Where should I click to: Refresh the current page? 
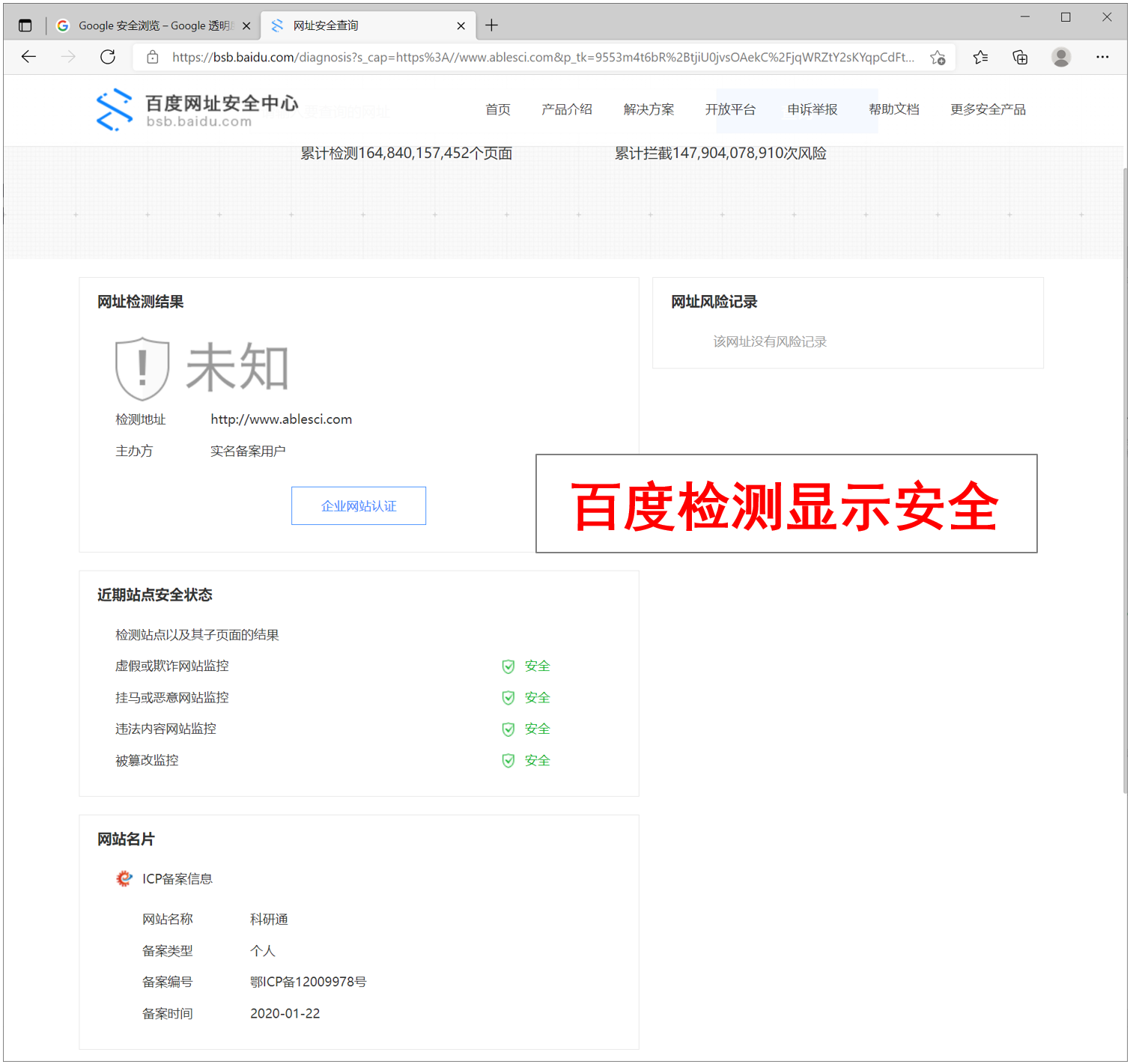pyautogui.click(x=108, y=57)
